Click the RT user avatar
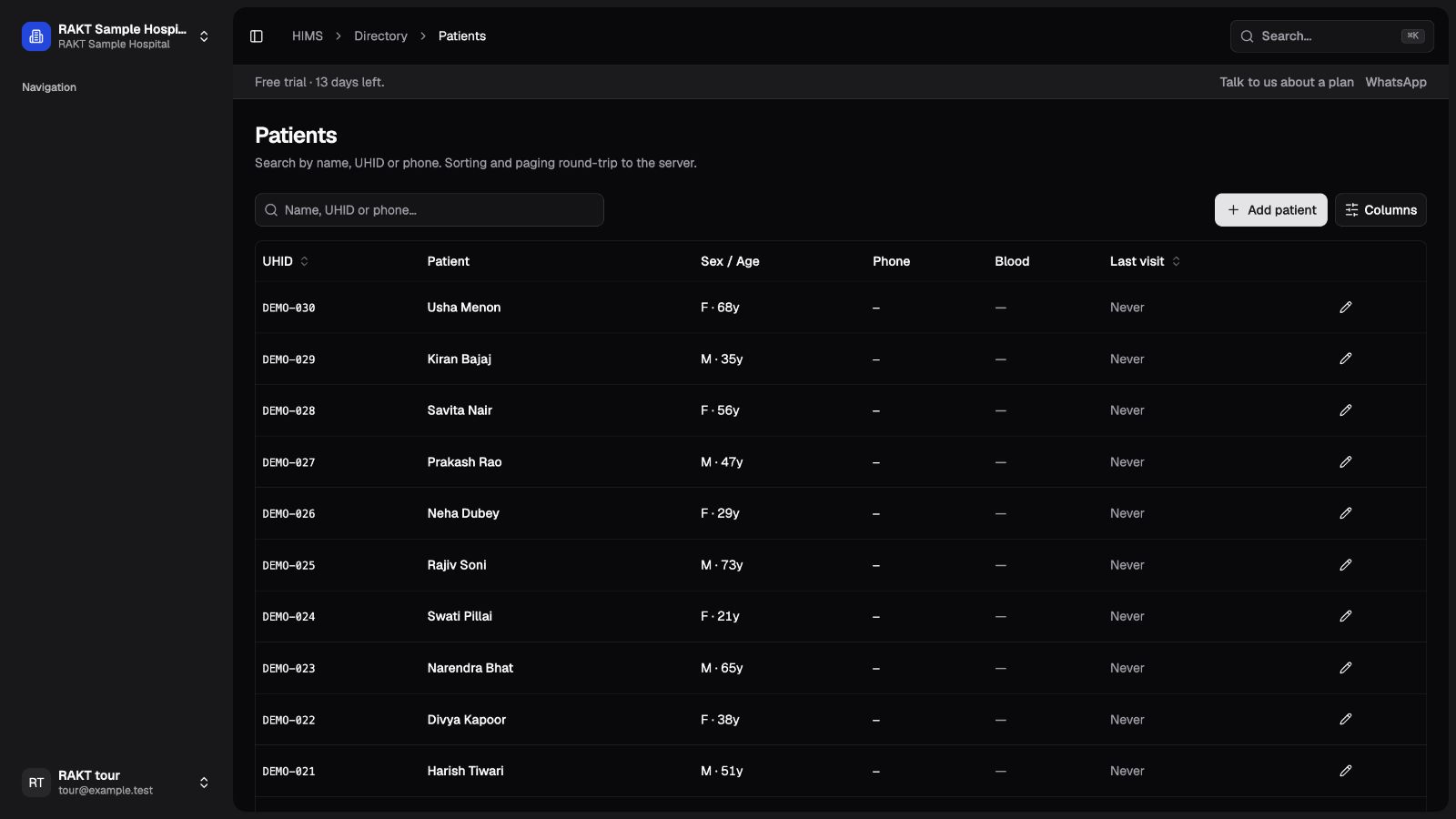Viewport: 1456px width, 819px height. [x=36, y=783]
